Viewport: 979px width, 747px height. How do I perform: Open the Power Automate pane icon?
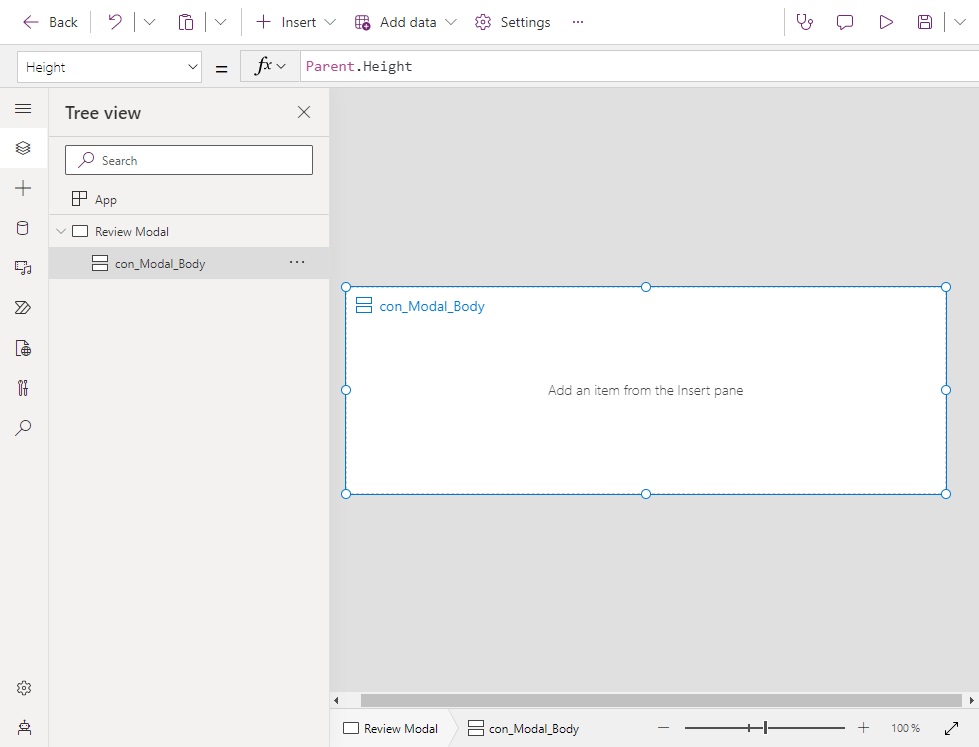click(24, 307)
